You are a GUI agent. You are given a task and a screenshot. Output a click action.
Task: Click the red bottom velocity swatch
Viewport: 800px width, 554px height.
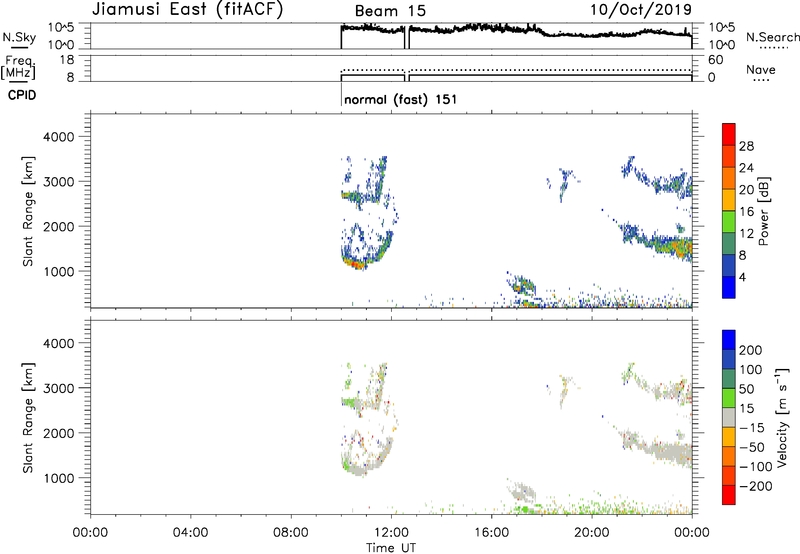(x=729, y=495)
